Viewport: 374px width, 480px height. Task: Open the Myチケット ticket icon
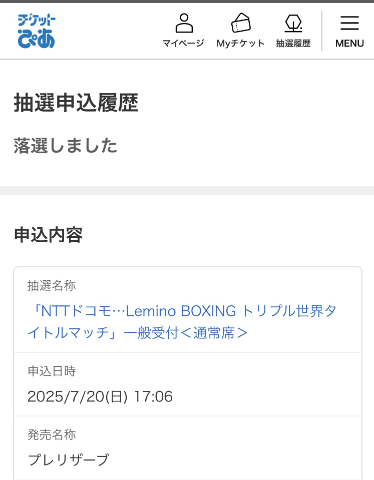pyautogui.click(x=241, y=23)
